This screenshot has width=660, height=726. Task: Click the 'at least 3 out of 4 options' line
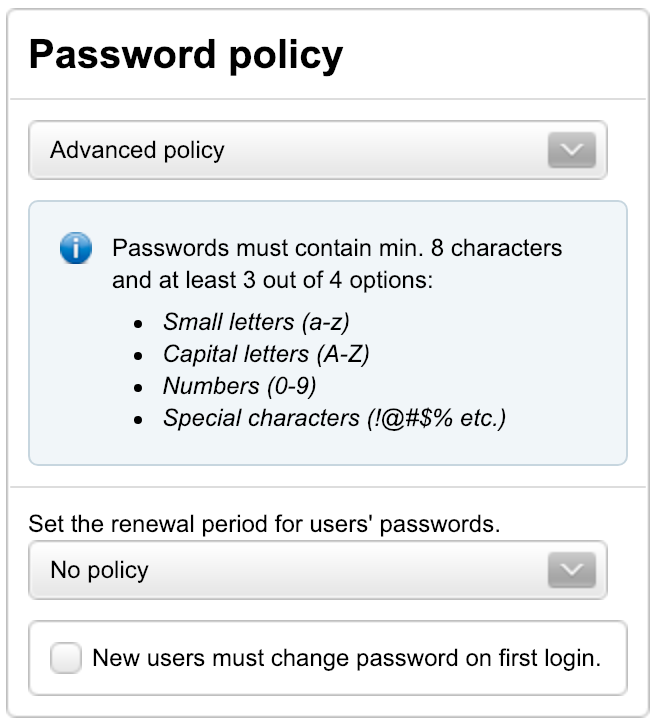pyautogui.click(x=272, y=280)
